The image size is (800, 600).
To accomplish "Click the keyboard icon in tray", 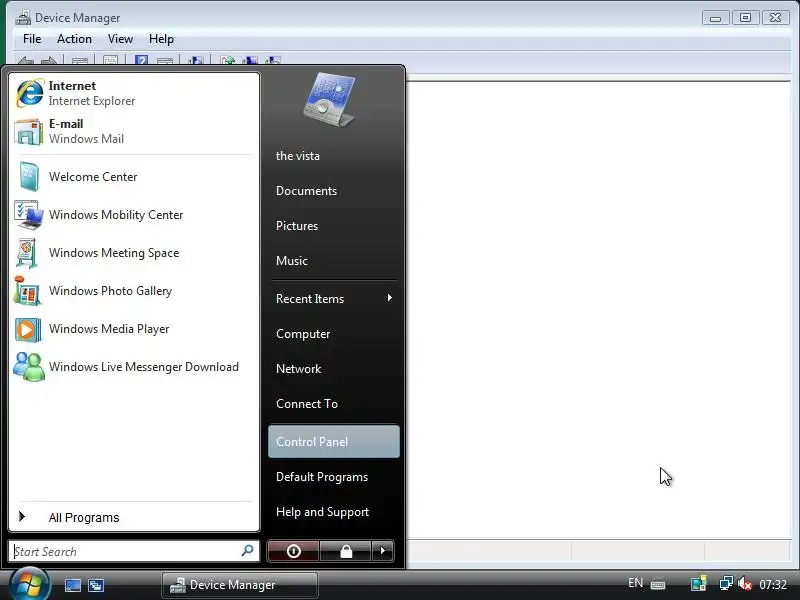I will coord(658,584).
